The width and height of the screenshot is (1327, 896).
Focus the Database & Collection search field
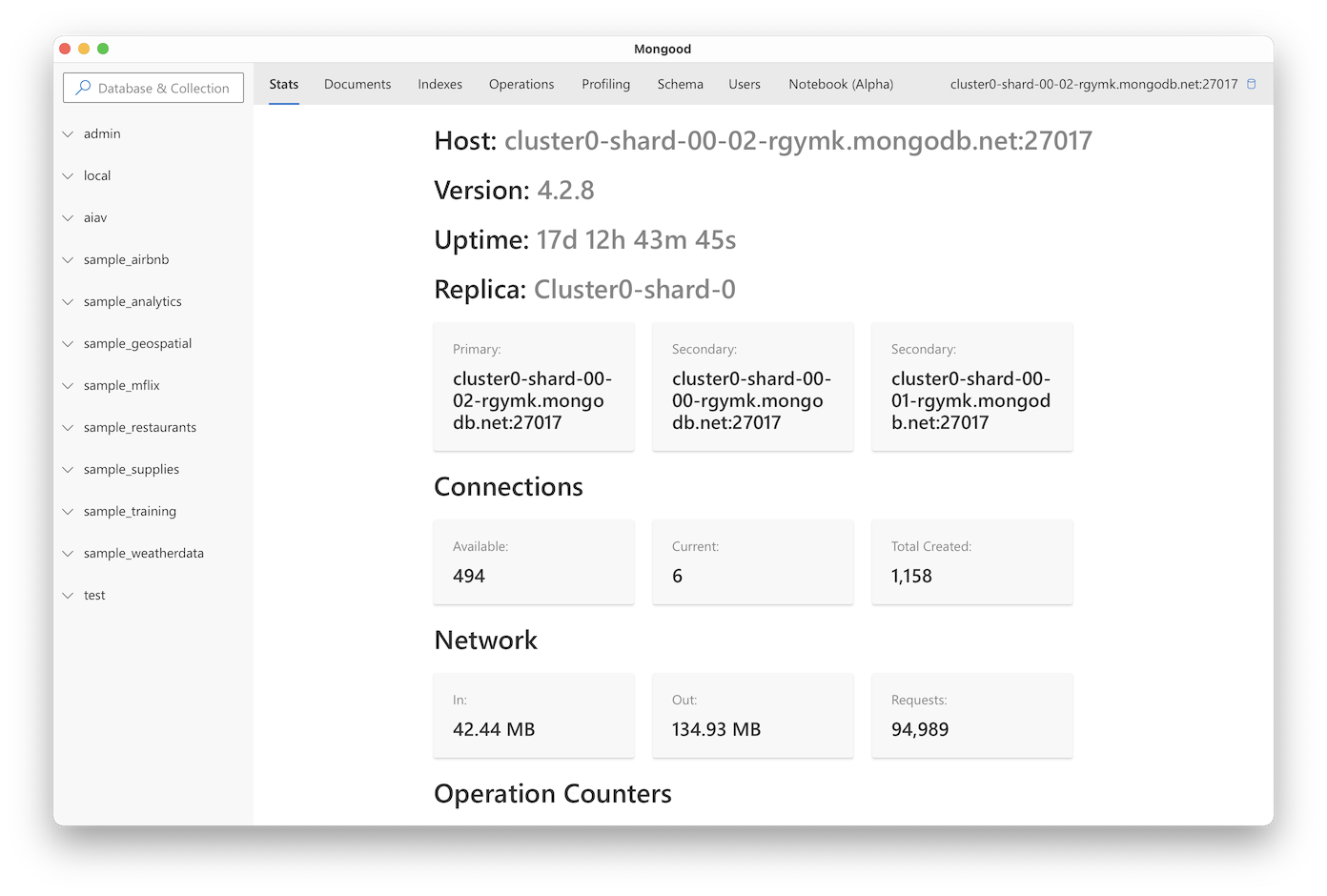[153, 88]
